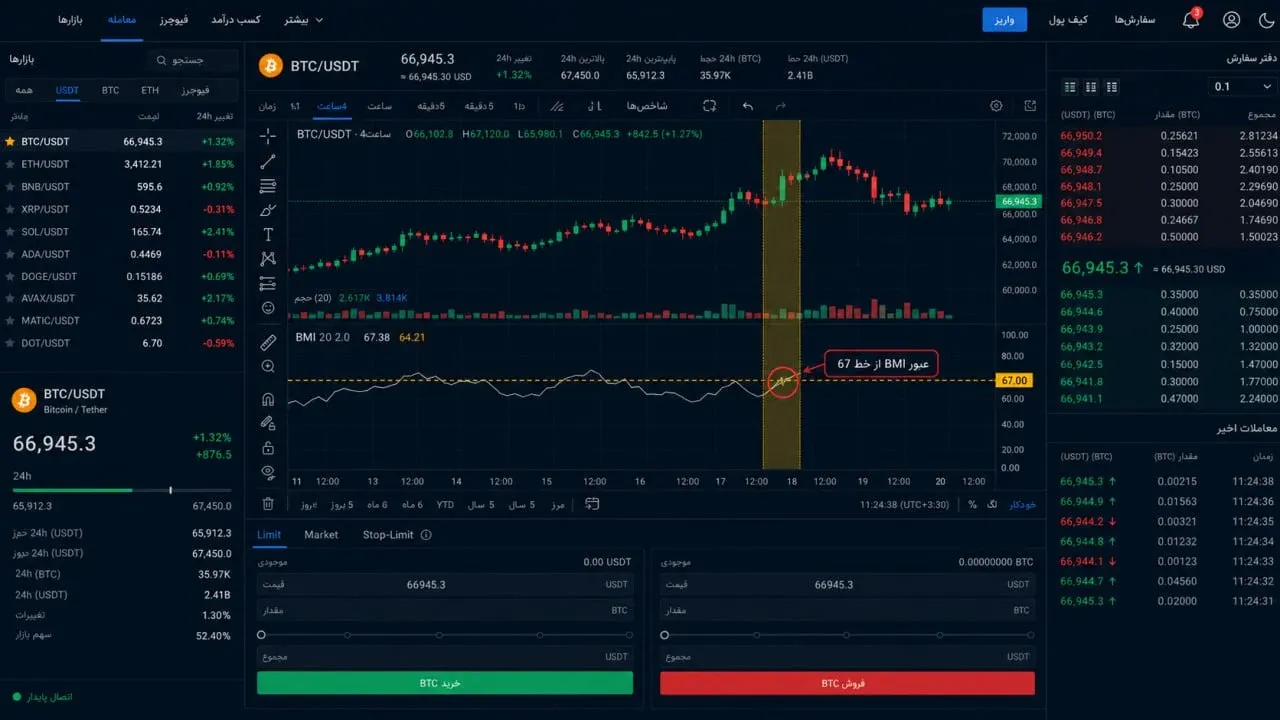The image size is (1280, 720).
Task: Open chart settings gear
Action: point(996,106)
